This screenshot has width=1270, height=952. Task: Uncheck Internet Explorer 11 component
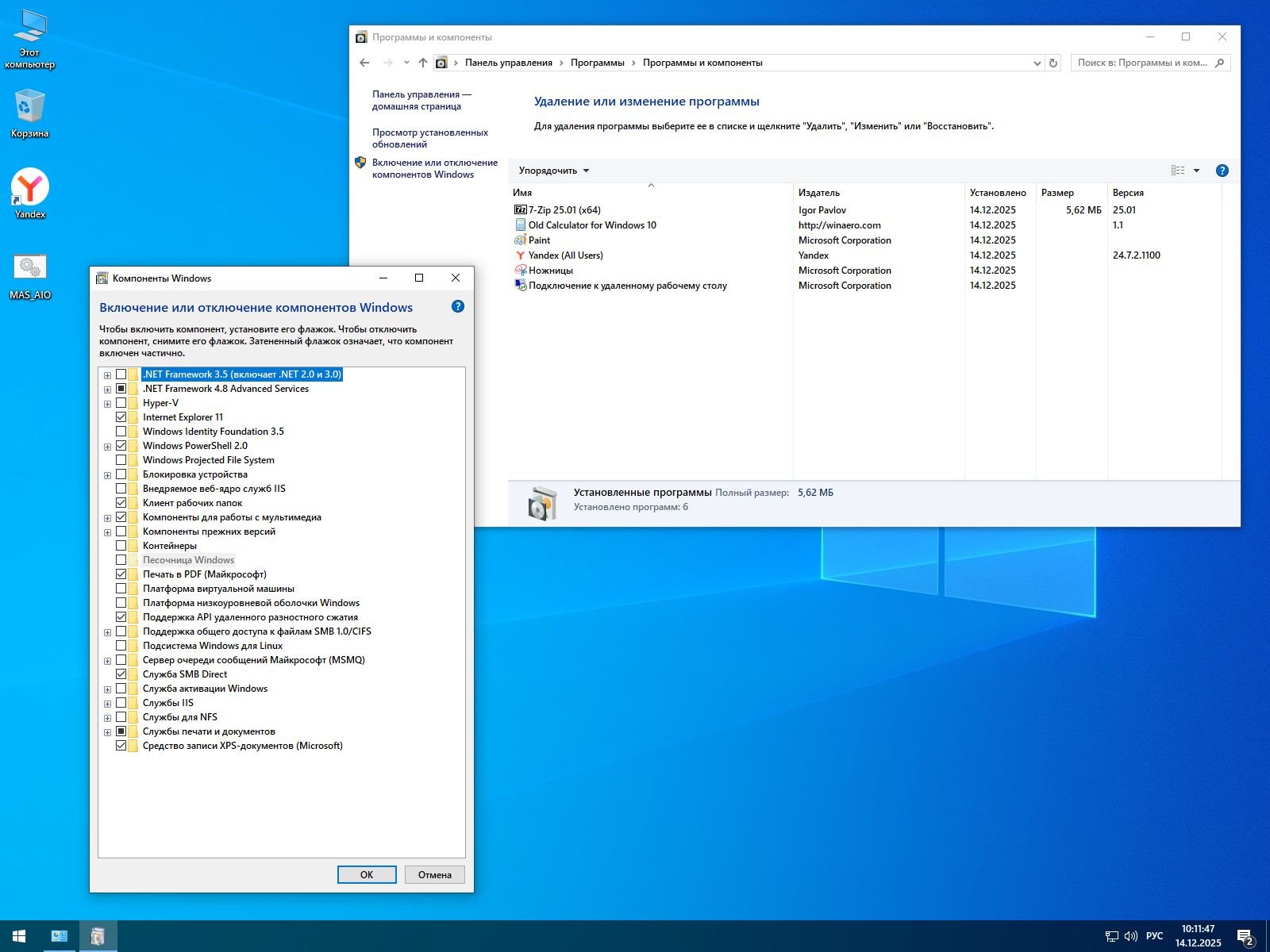pos(121,417)
